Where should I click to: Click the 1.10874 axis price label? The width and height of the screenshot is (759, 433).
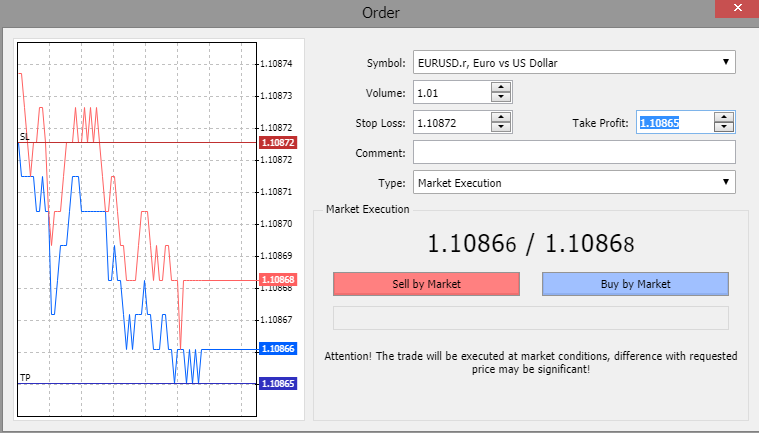(276, 63)
